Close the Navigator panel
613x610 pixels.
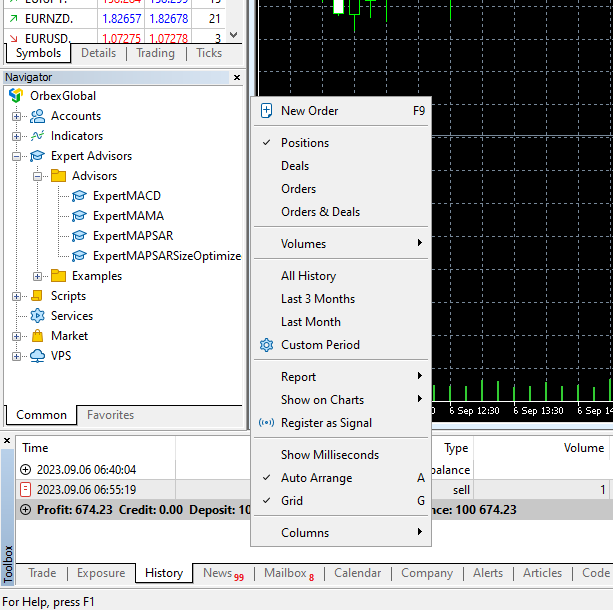click(237, 77)
